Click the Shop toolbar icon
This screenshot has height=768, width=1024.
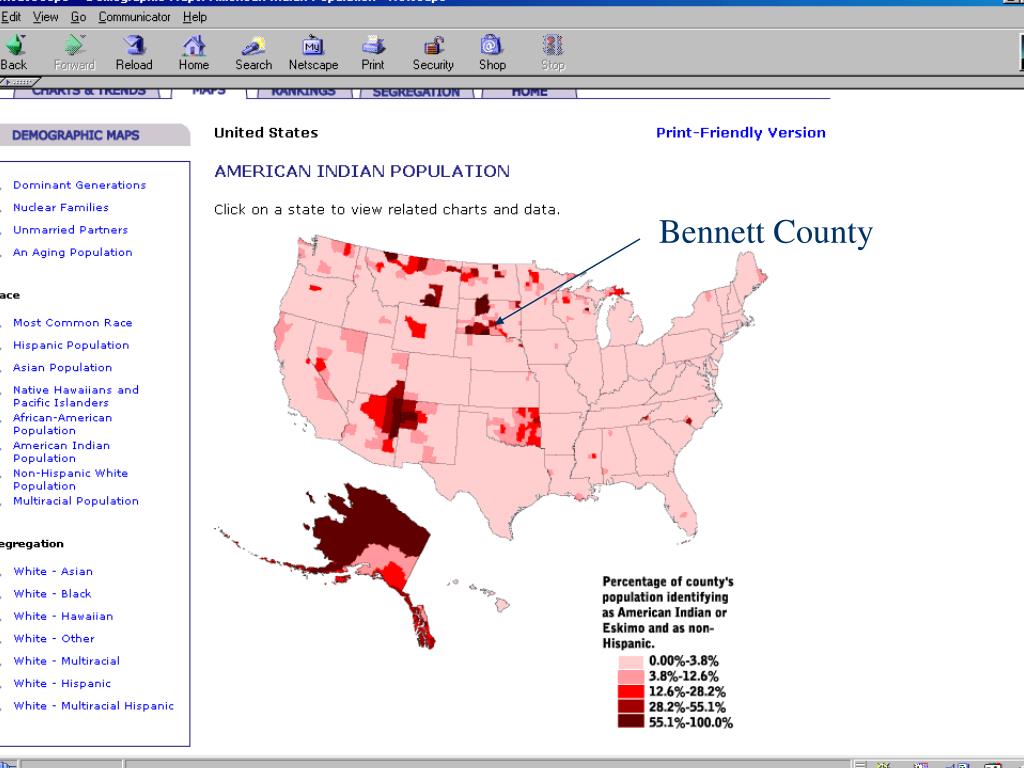click(492, 45)
